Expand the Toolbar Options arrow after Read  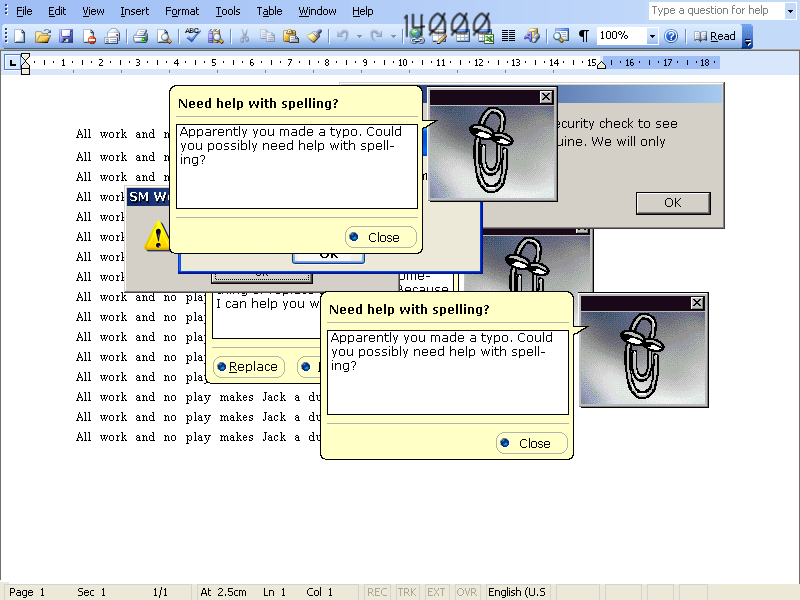pyautogui.click(x=747, y=37)
